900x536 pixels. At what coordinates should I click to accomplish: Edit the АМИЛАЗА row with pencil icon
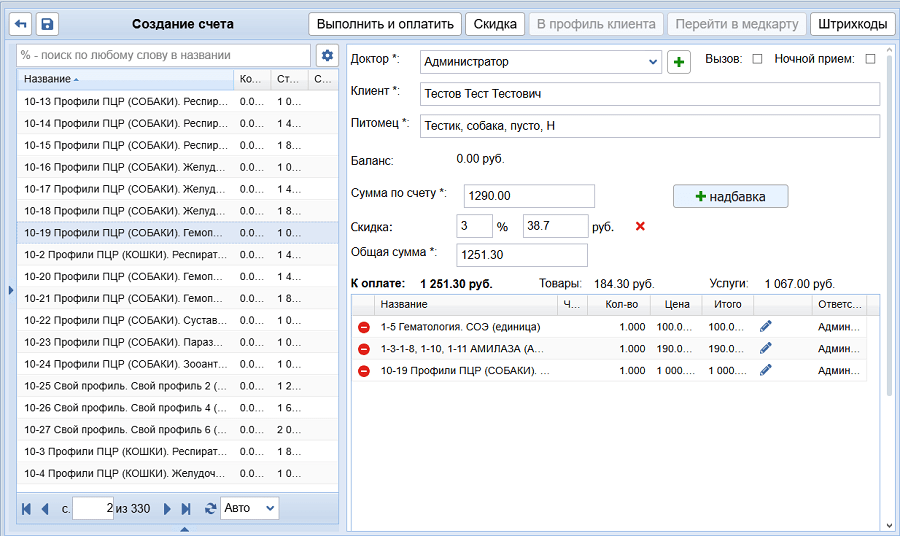click(766, 349)
